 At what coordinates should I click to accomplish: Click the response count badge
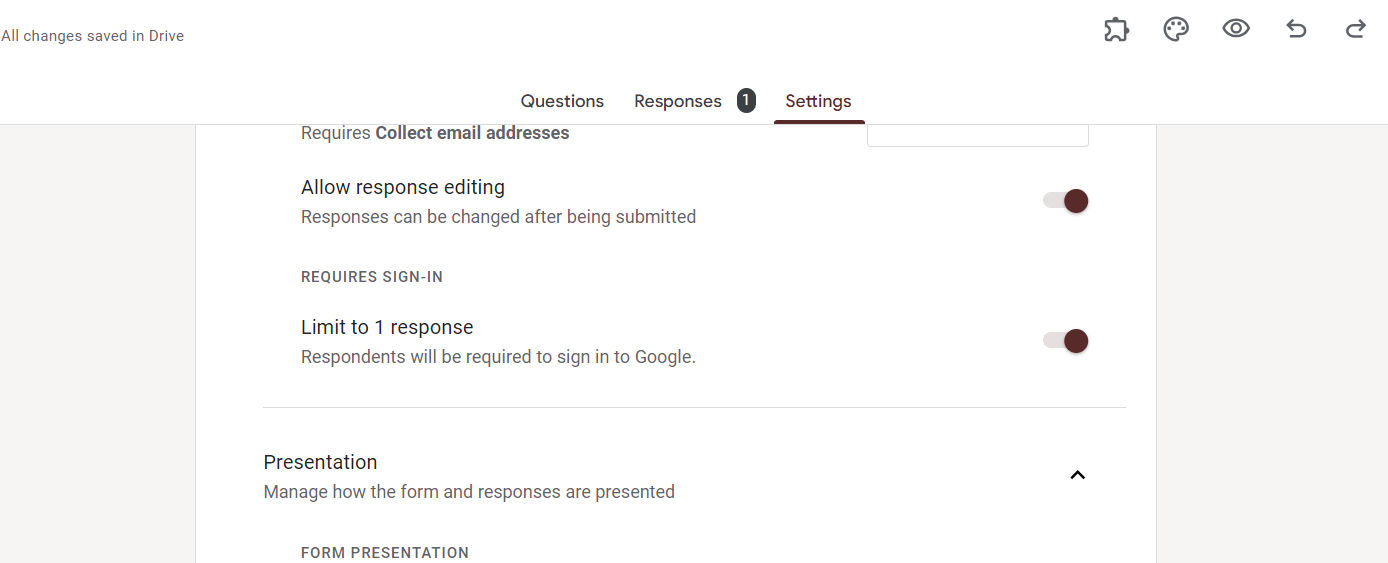click(746, 100)
